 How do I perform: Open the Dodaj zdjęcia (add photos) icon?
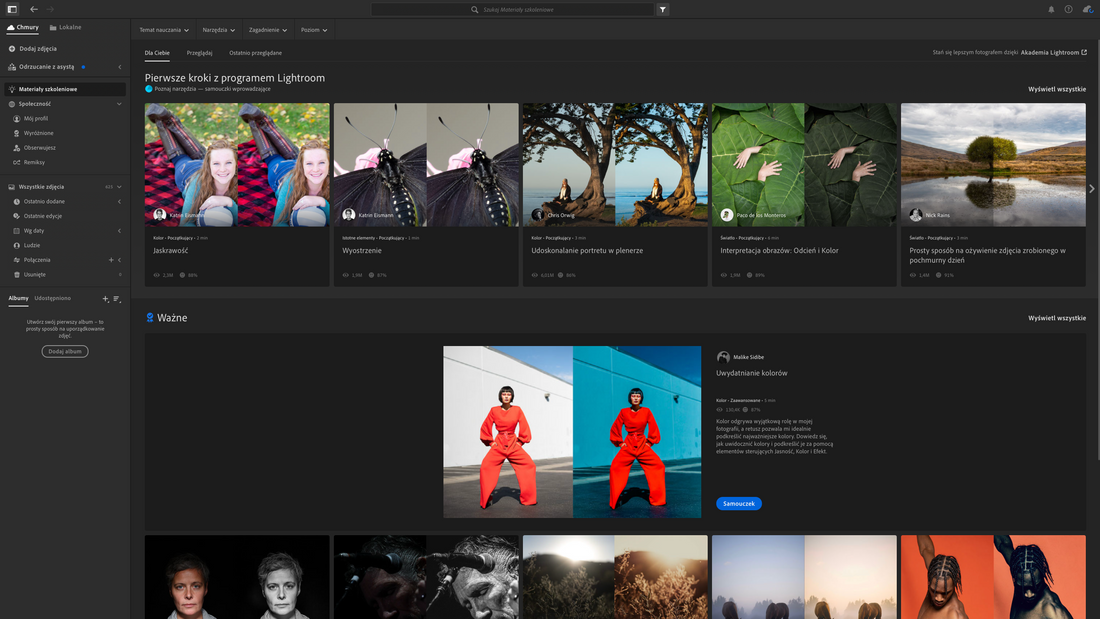[x=10, y=47]
